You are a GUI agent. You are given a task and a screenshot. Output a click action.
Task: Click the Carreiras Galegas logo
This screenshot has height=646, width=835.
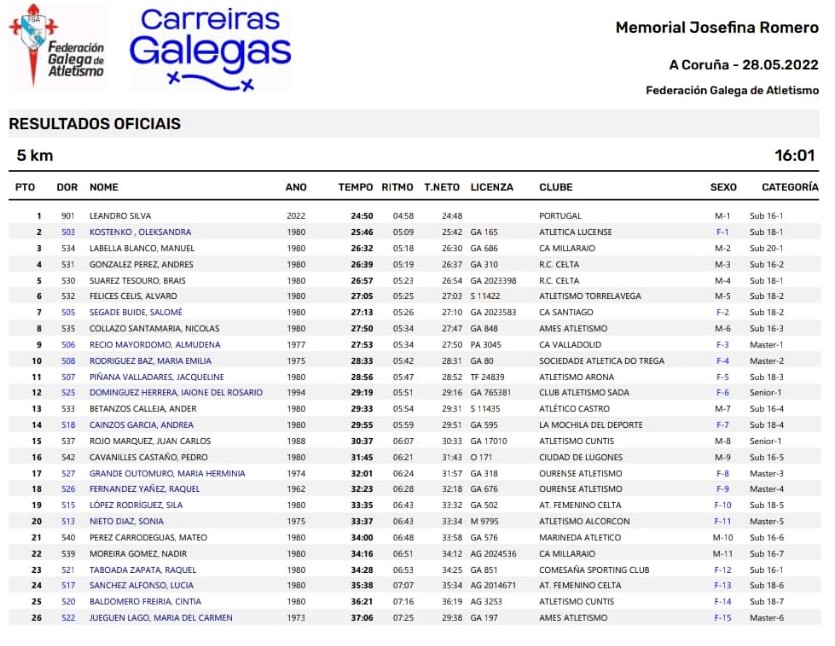[210, 47]
